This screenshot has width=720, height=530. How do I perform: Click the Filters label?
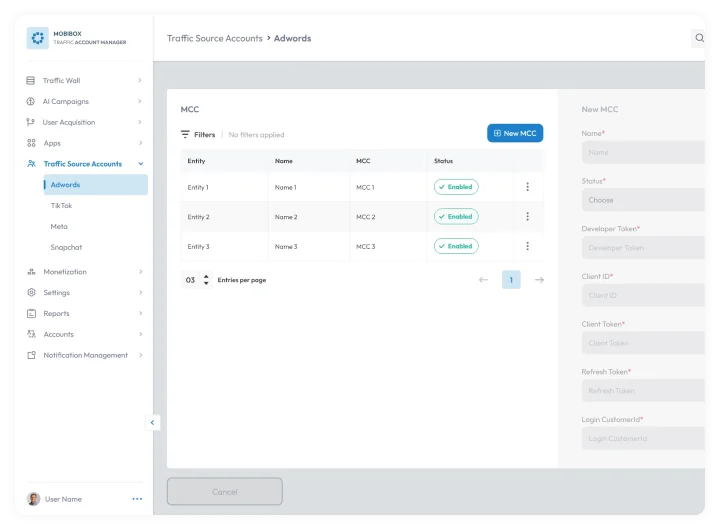tap(204, 135)
